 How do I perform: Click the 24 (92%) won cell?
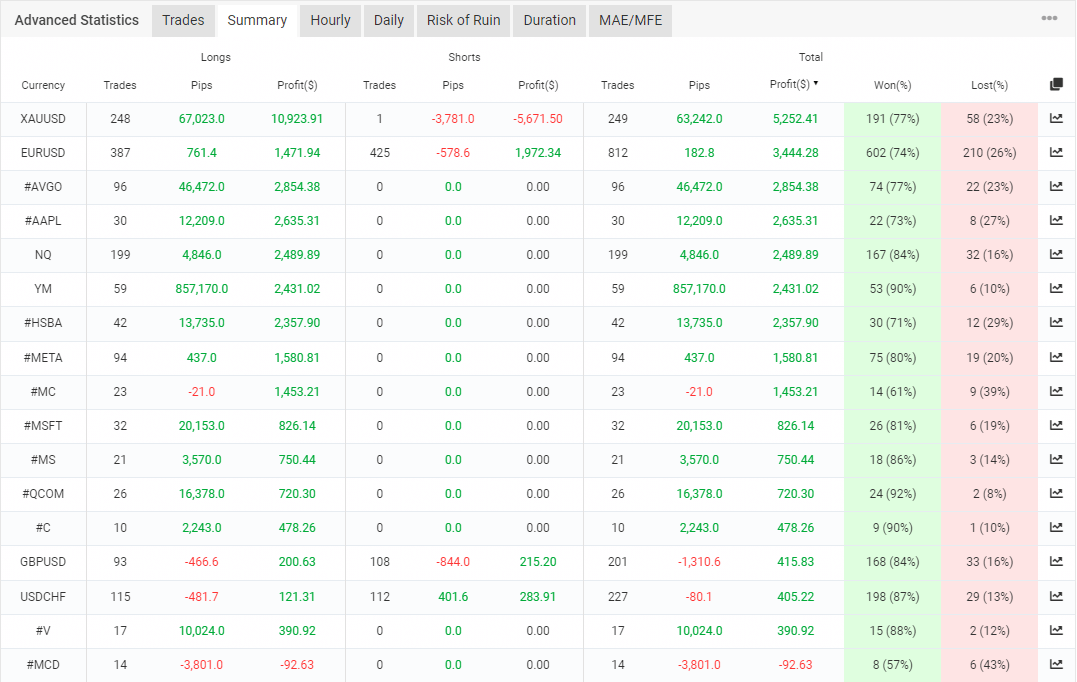pos(892,494)
